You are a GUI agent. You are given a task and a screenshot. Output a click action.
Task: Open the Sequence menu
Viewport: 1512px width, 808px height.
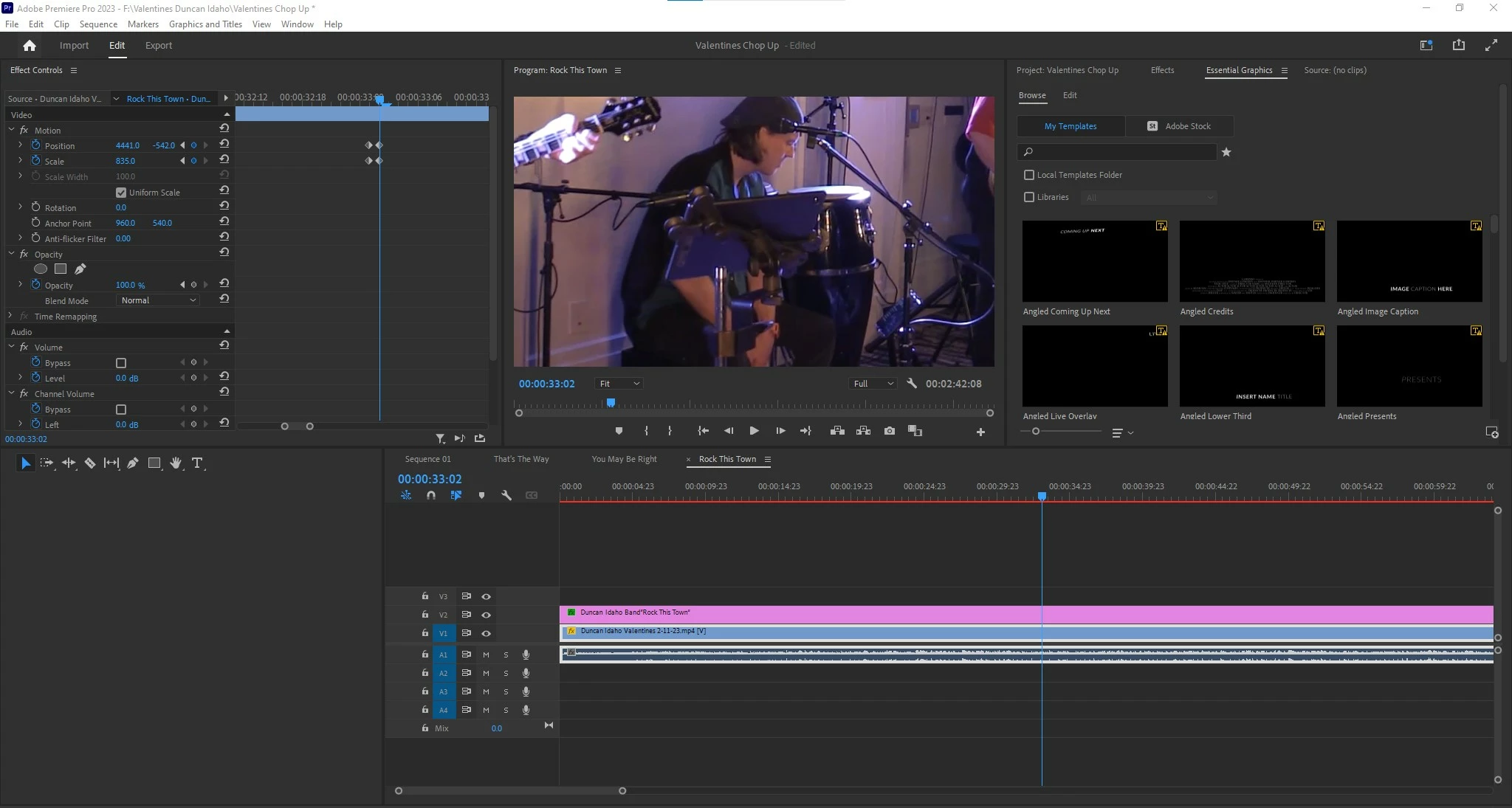click(x=98, y=24)
